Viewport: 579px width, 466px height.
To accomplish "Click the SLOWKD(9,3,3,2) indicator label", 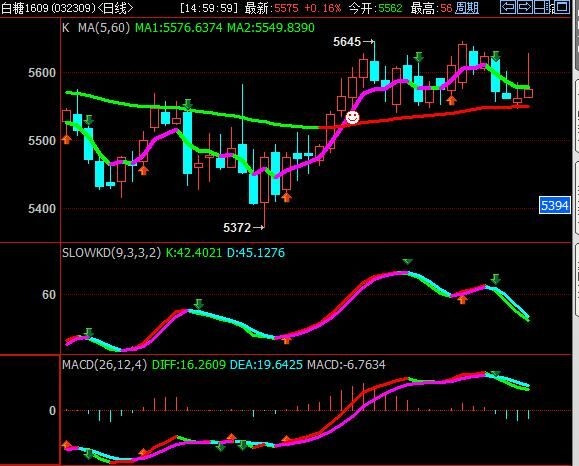I will pos(112,253).
